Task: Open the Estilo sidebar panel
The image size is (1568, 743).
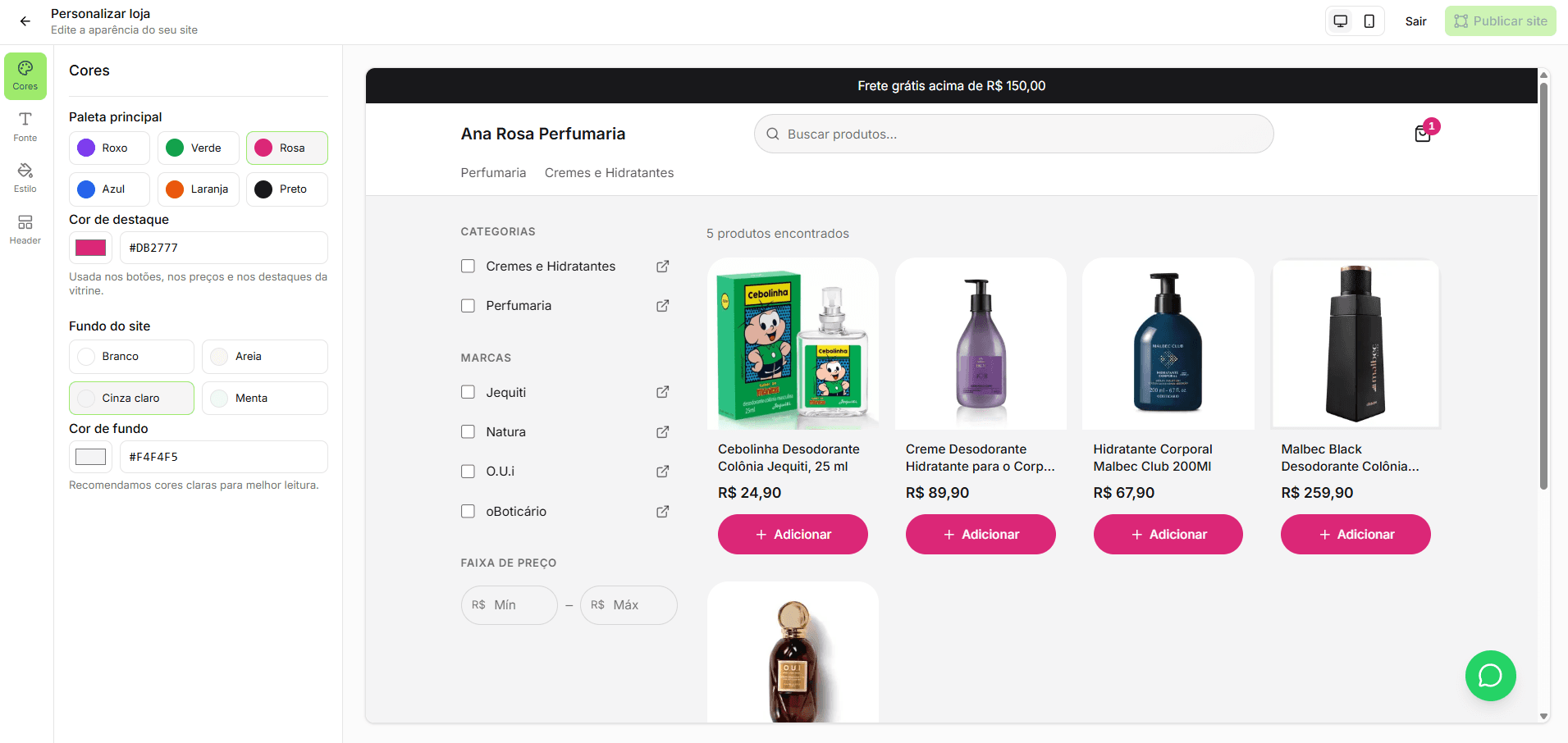Action: point(25,178)
